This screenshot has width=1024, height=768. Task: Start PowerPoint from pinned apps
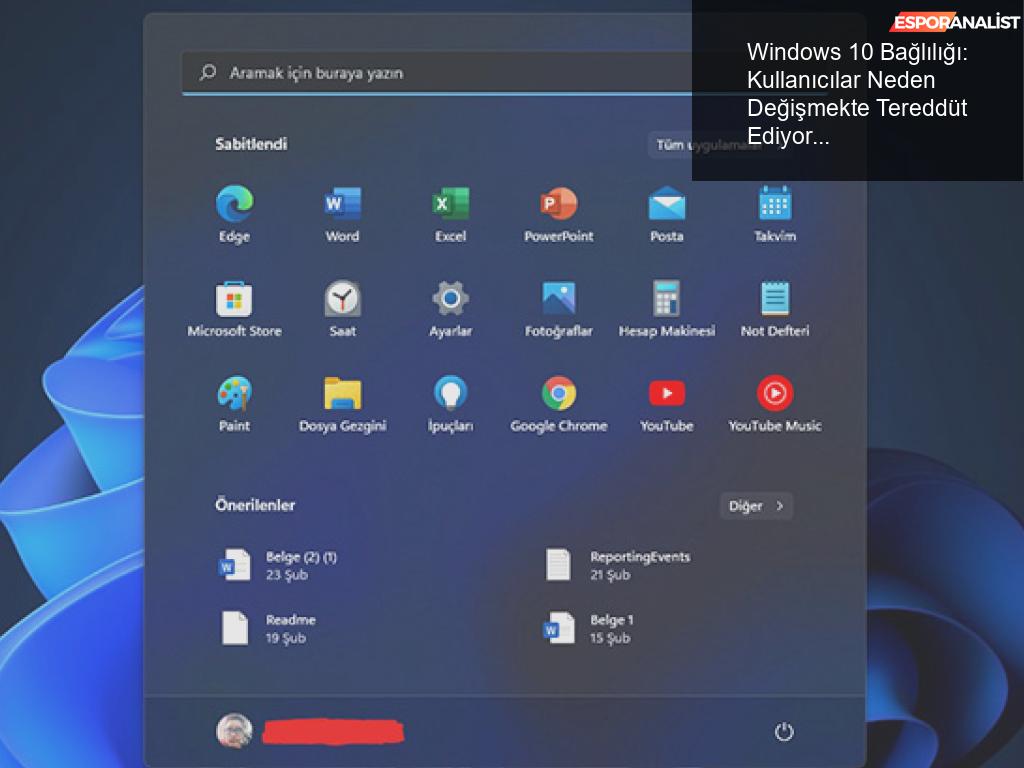point(558,205)
